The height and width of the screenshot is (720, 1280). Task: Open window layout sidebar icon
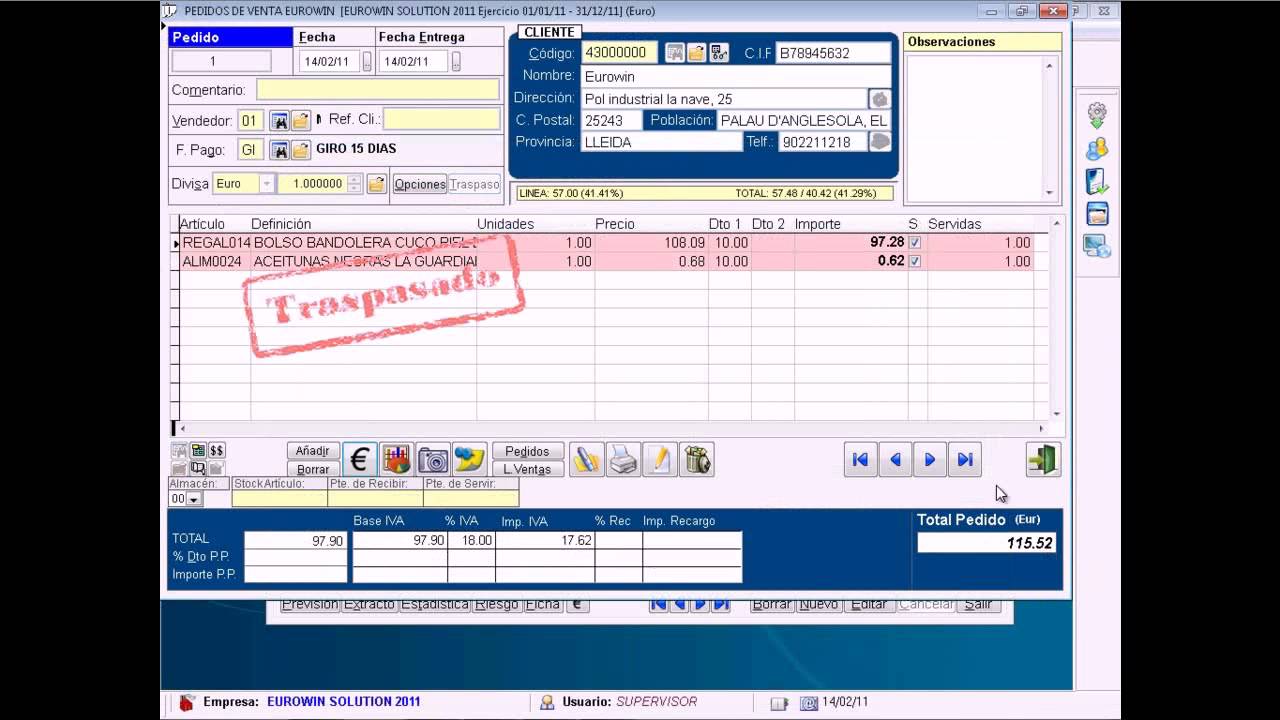click(x=1097, y=213)
